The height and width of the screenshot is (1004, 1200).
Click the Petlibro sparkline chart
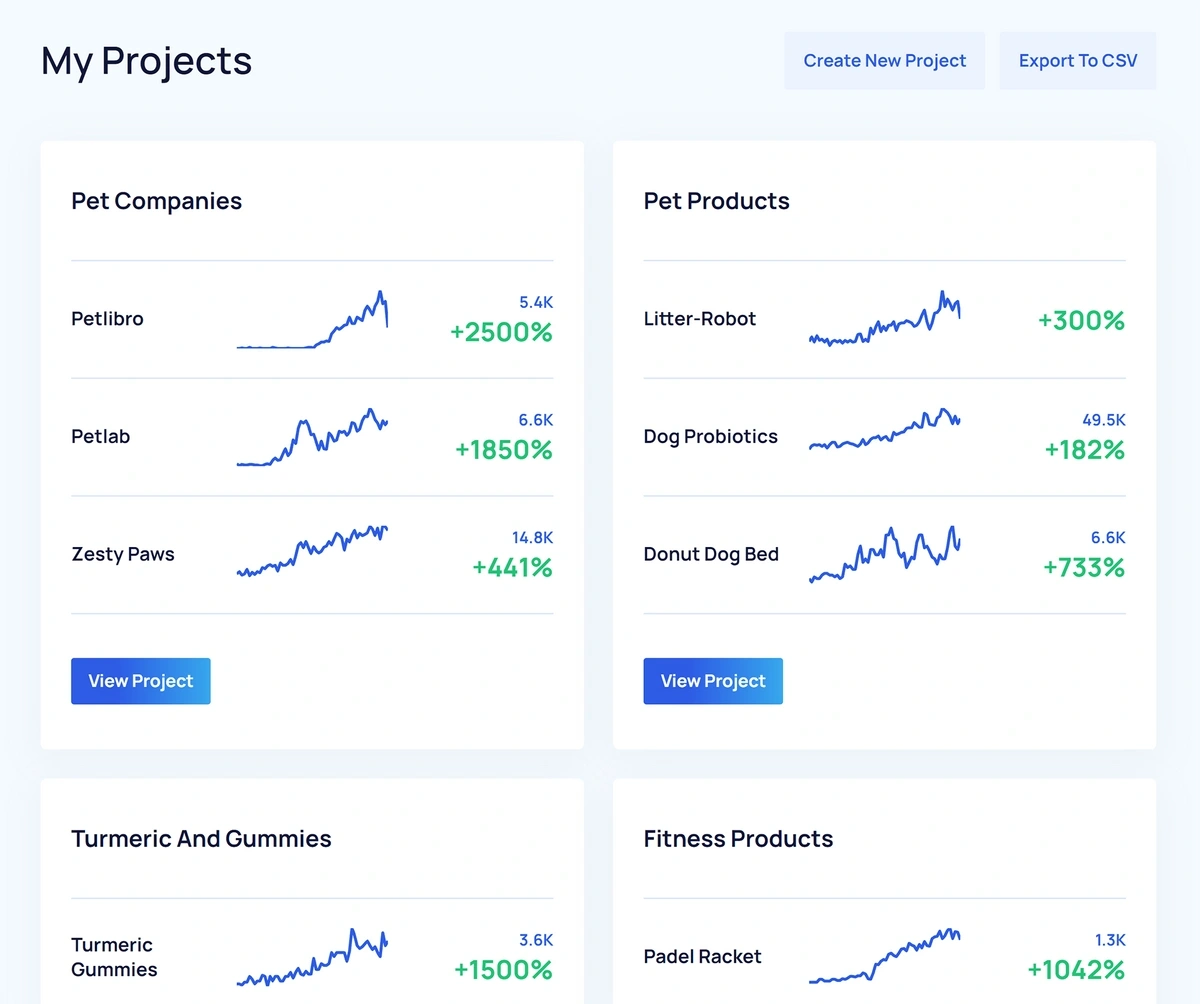pos(312,320)
